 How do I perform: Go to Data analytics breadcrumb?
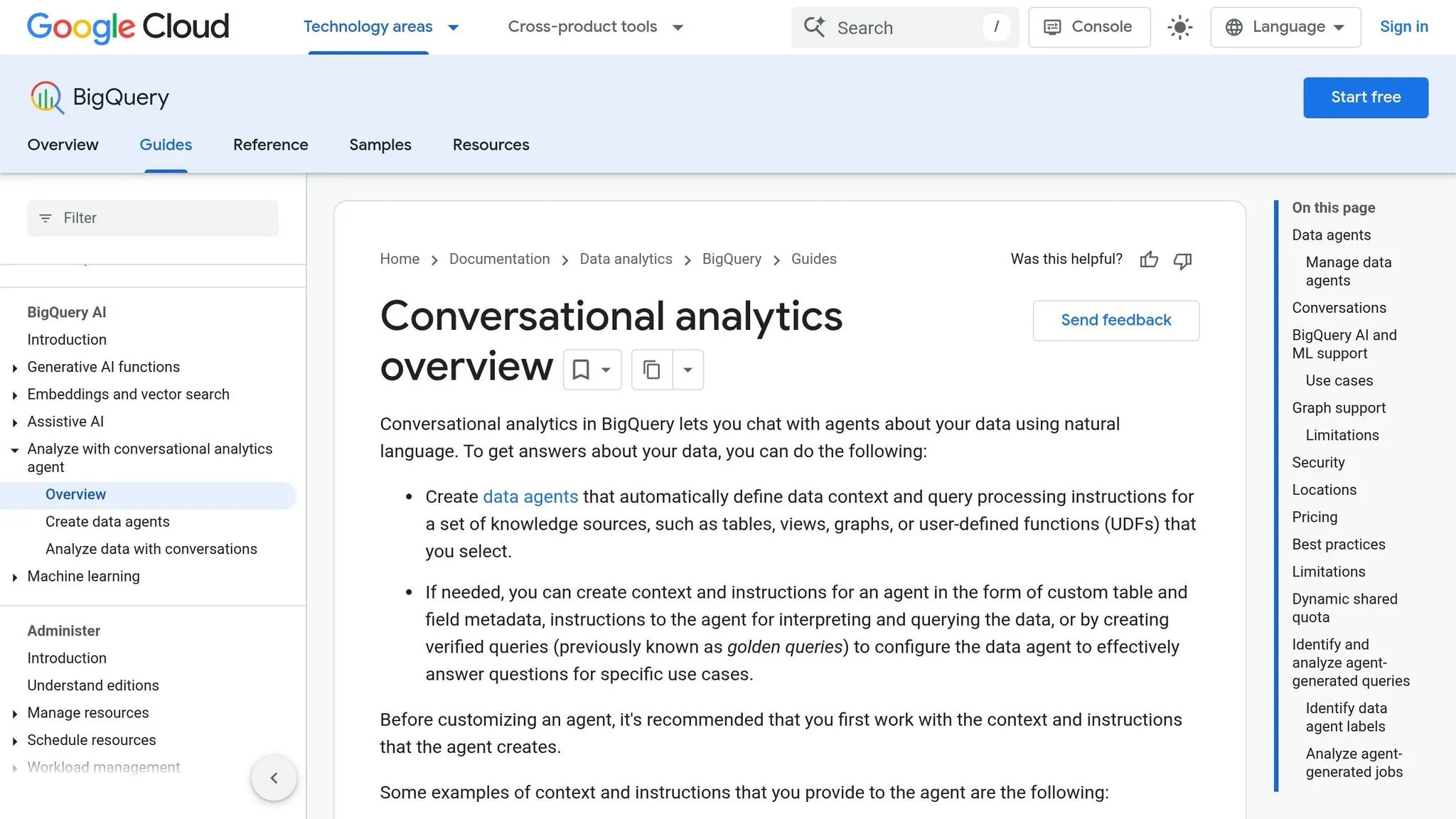(x=626, y=259)
